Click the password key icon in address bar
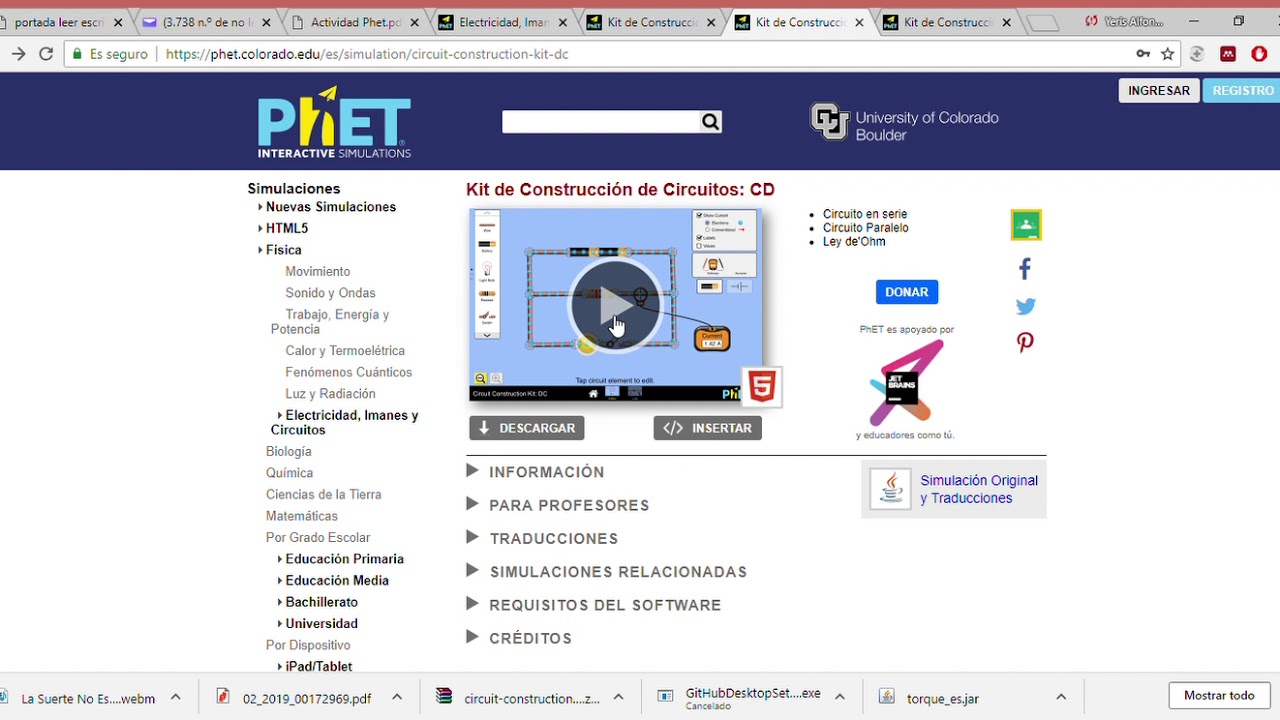Image resolution: width=1280 pixels, height=720 pixels. tap(1143, 54)
